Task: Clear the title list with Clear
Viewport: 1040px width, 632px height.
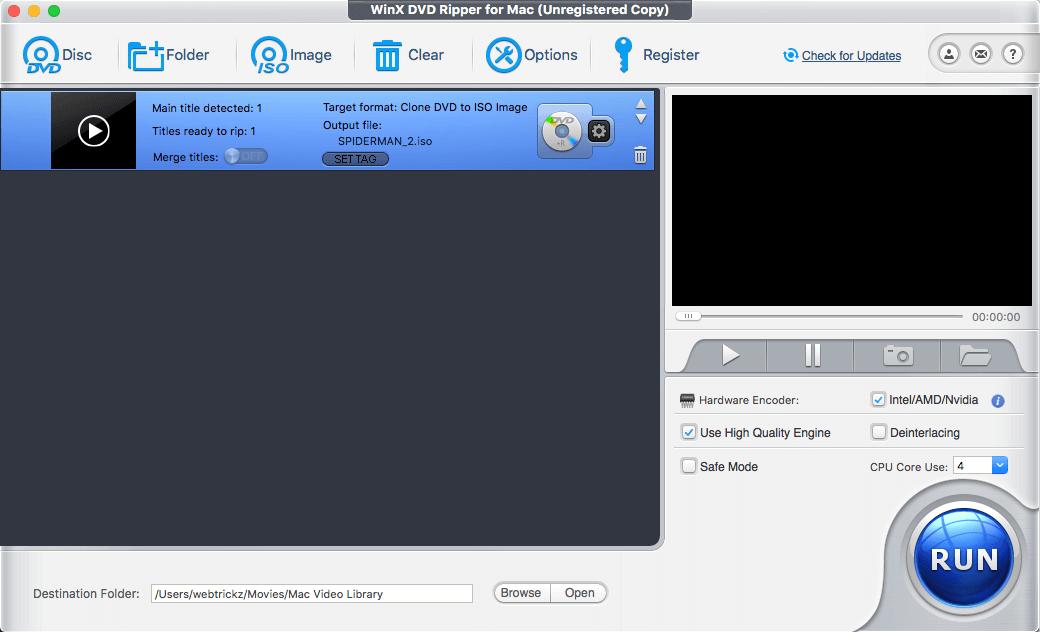Action: tap(408, 55)
